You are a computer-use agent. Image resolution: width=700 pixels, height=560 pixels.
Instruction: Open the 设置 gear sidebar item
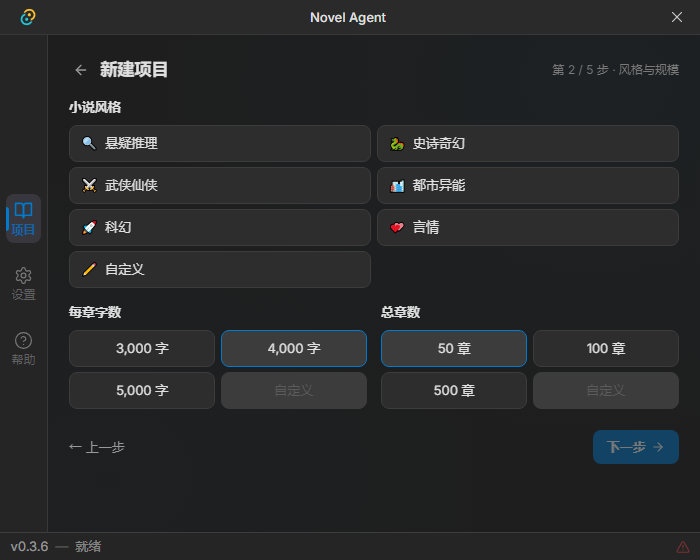pyautogui.click(x=23, y=284)
